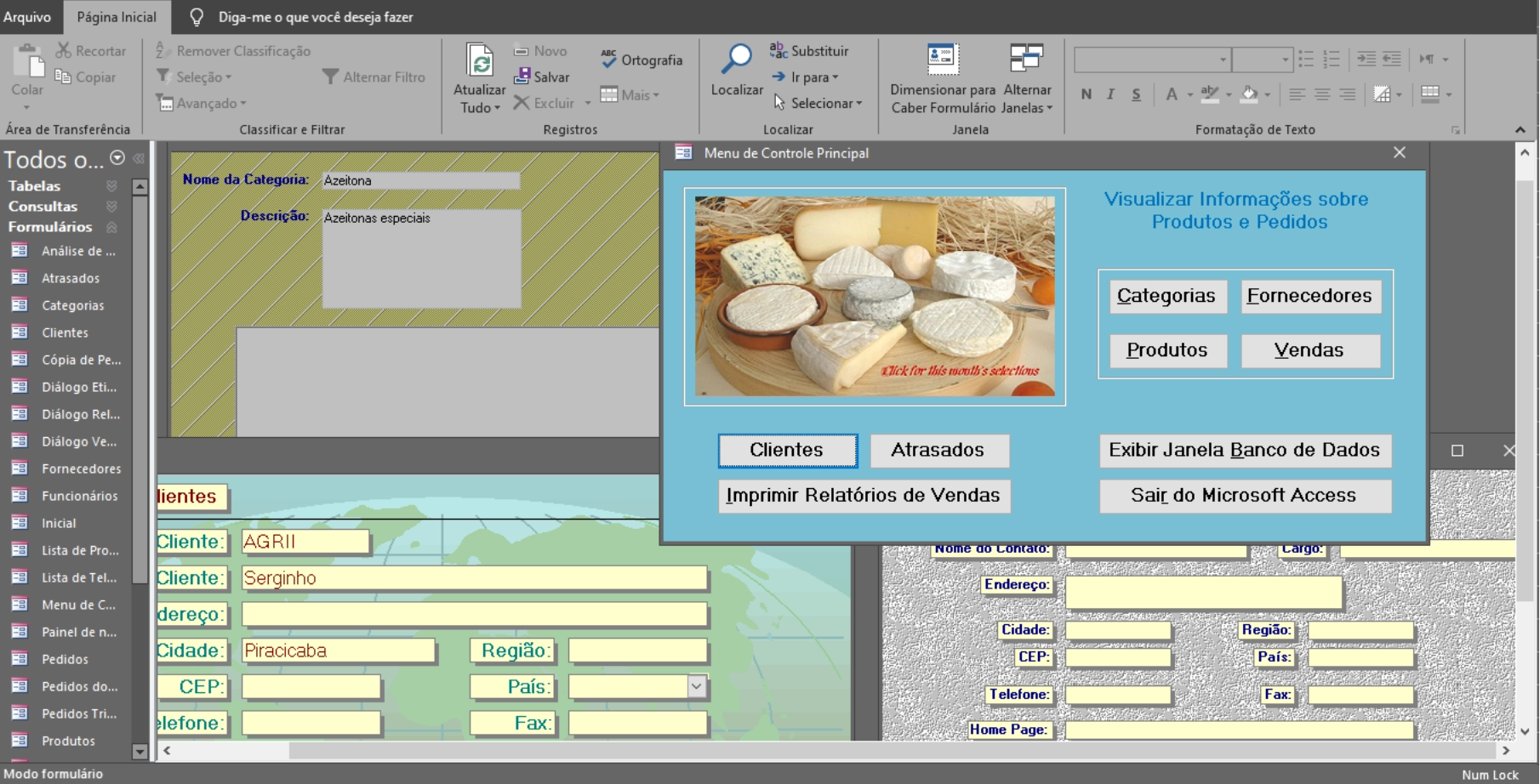Viewport: 1540px width, 784px height.
Task: Open the Arquivo tab
Action: tap(27, 17)
